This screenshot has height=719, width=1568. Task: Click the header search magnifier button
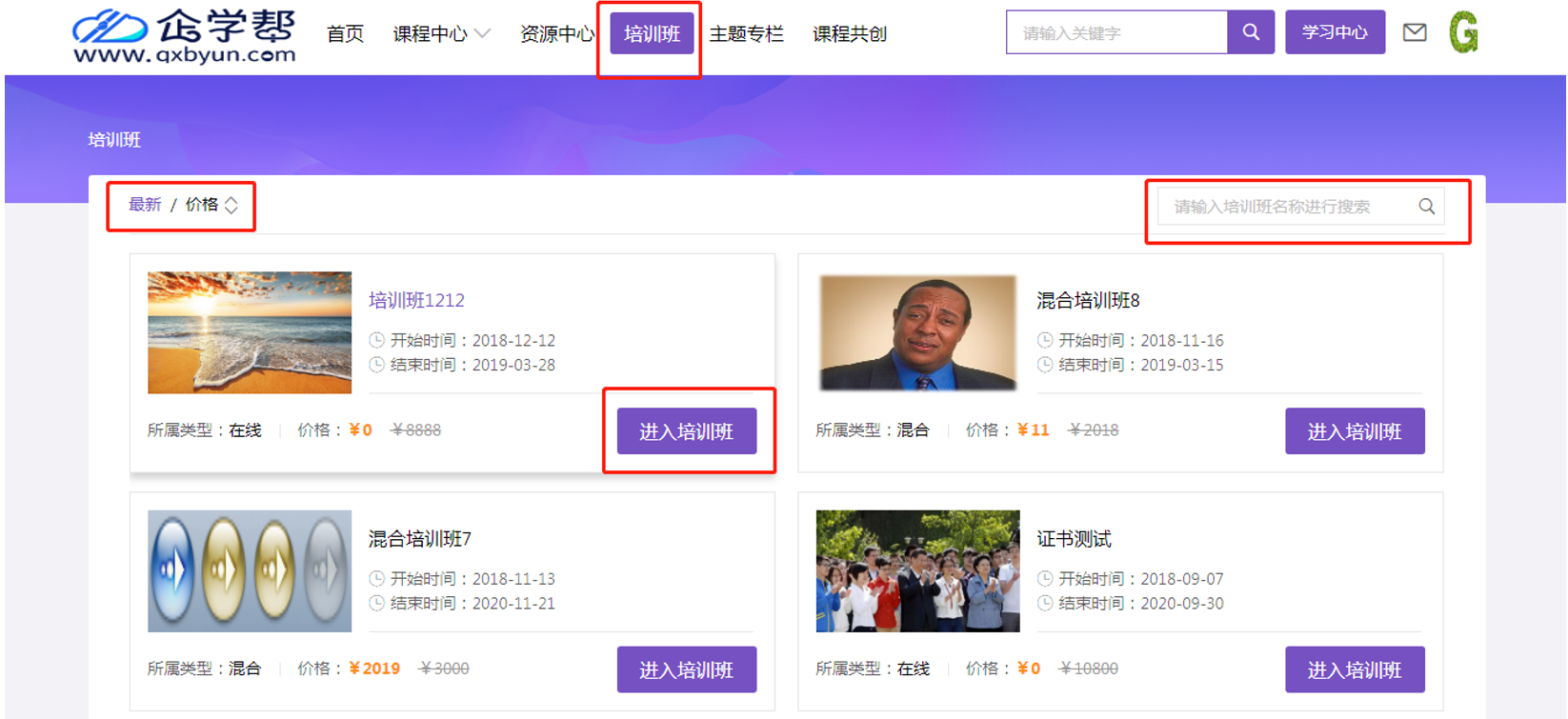pyautogui.click(x=1250, y=32)
